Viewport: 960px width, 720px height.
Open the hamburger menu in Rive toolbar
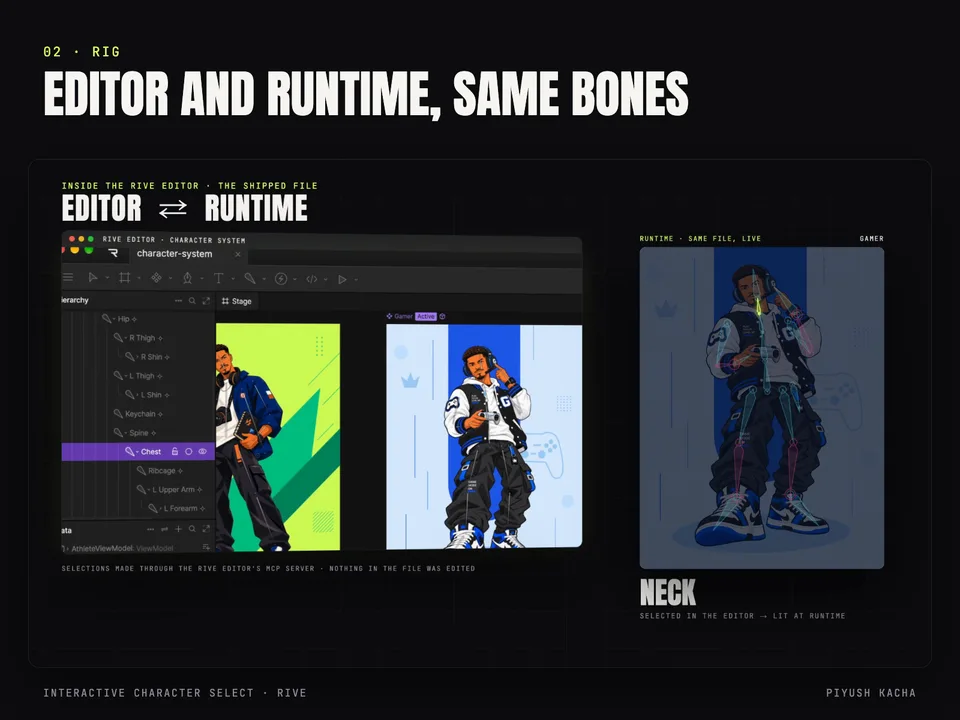click(67, 277)
